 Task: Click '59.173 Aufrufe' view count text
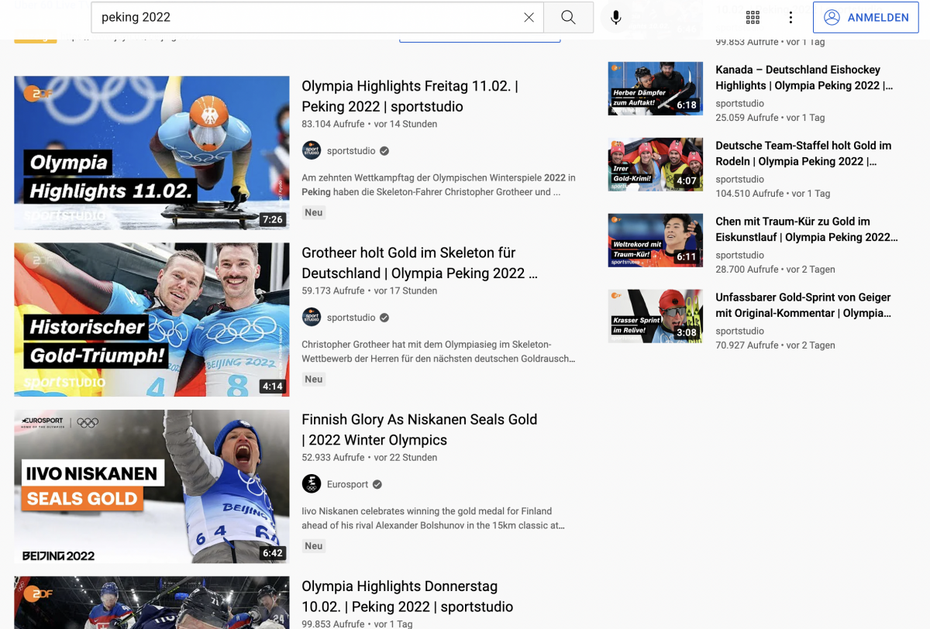tap(333, 290)
